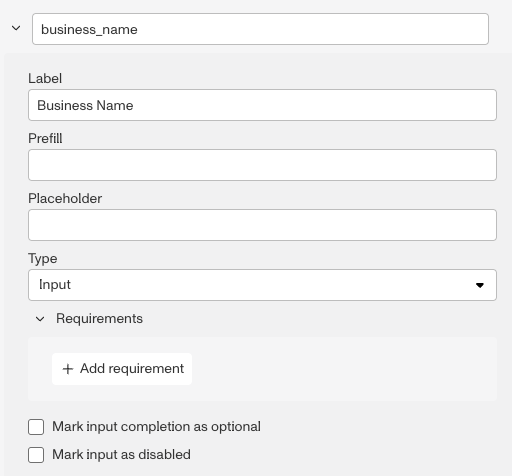512x476 pixels.
Task: Enable Mark input completion as optional checkbox
Action: pyautogui.click(x=36, y=427)
